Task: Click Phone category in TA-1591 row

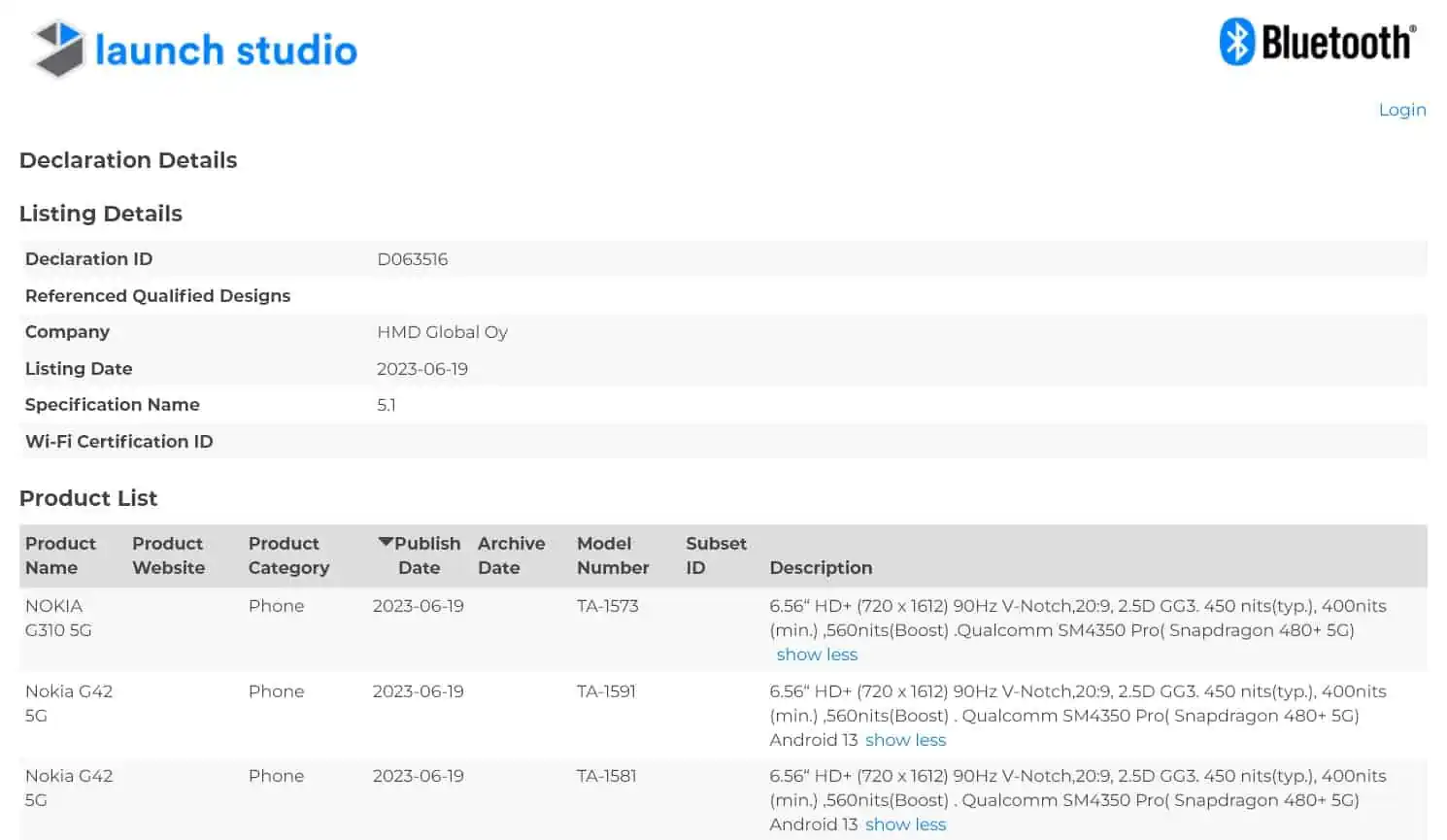Action: 276,691
